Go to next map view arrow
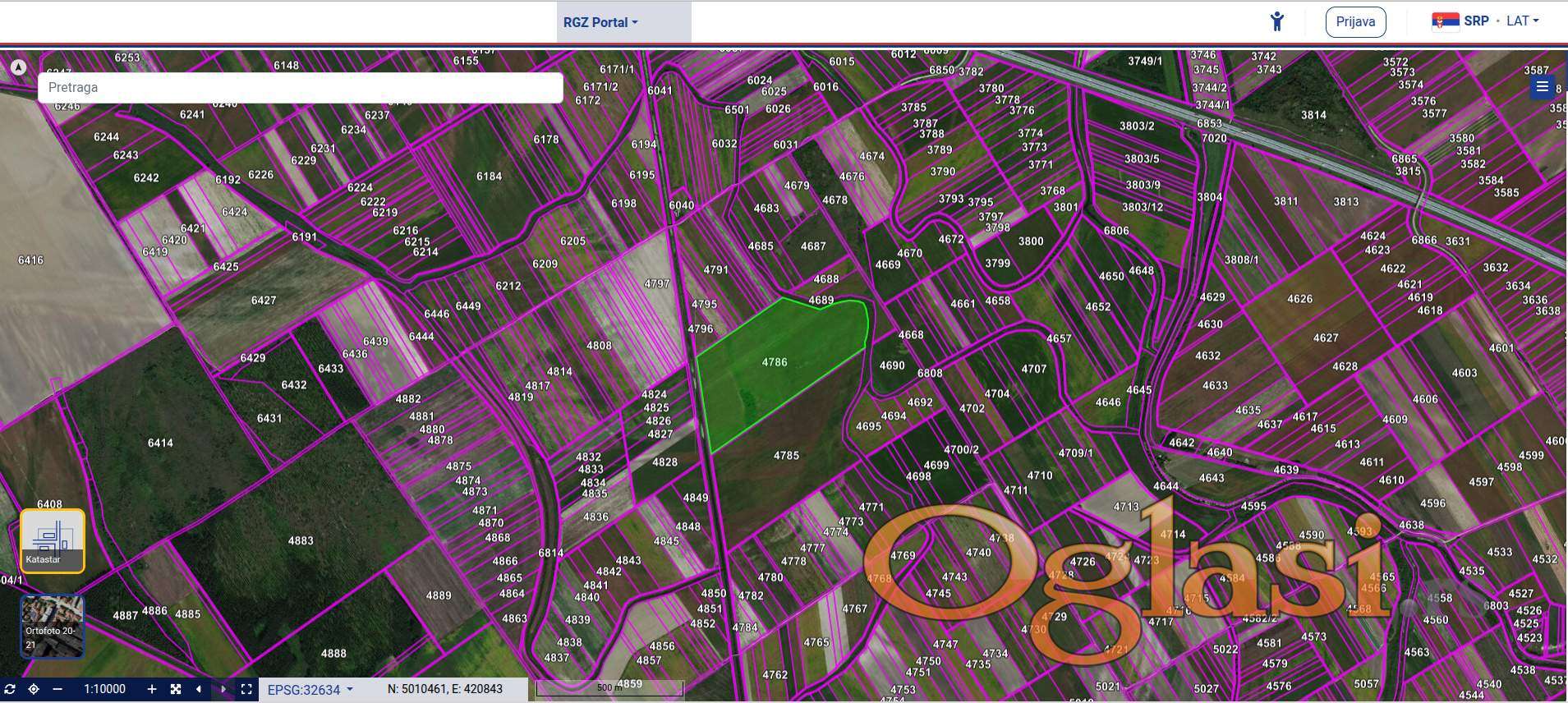The image size is (1568, 703). pyautogui.click(x=223, y=689)
